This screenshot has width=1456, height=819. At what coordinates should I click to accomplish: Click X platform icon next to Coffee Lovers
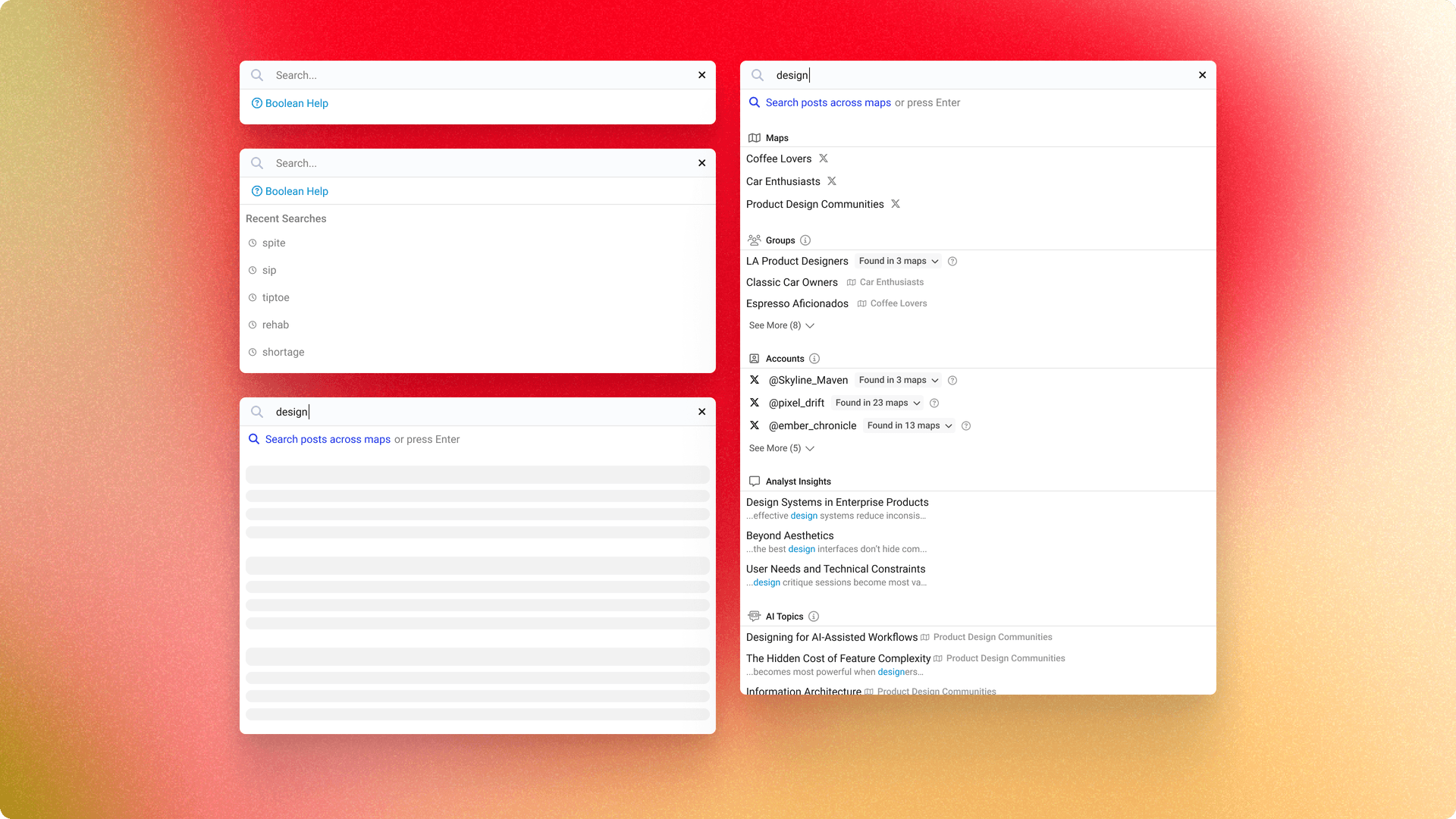pos(824,158)
